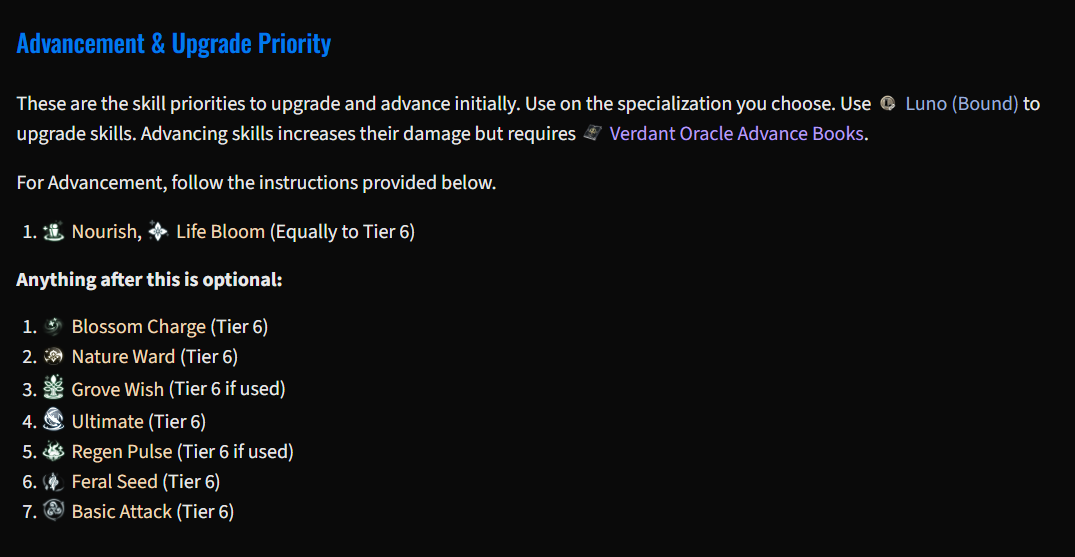Open the Nourish skill link

click(103, 233)
